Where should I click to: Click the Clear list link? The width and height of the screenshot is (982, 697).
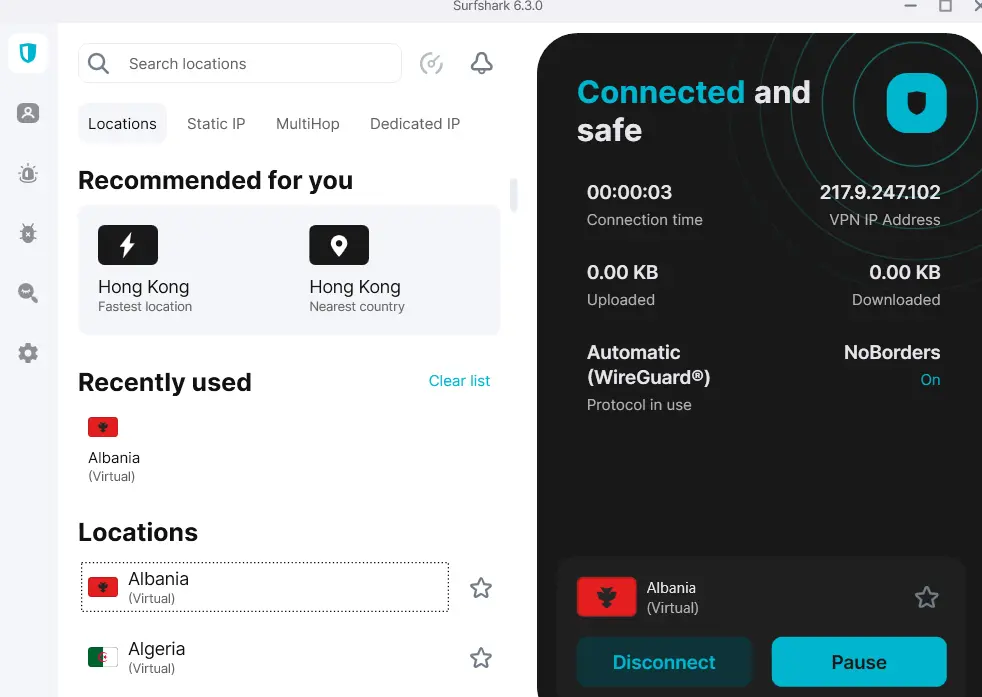459,381
